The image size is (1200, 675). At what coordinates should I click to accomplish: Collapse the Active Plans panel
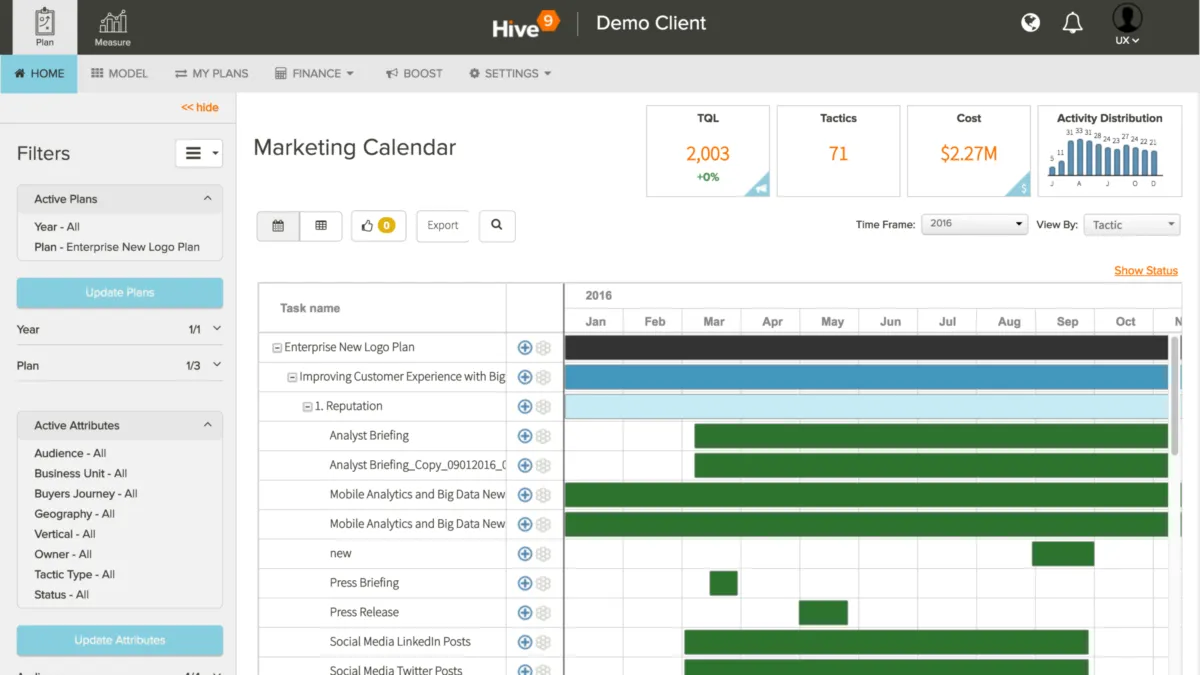208,199
